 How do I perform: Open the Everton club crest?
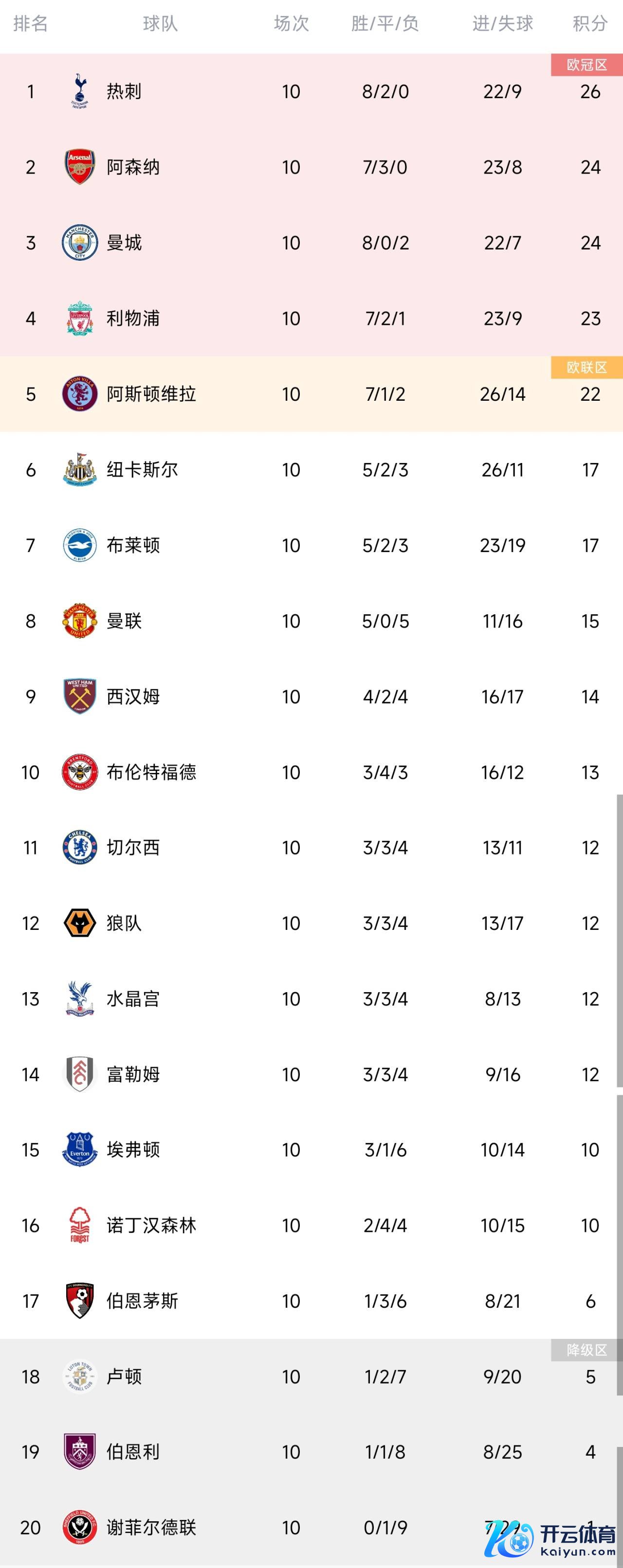tap(80, 1149)
